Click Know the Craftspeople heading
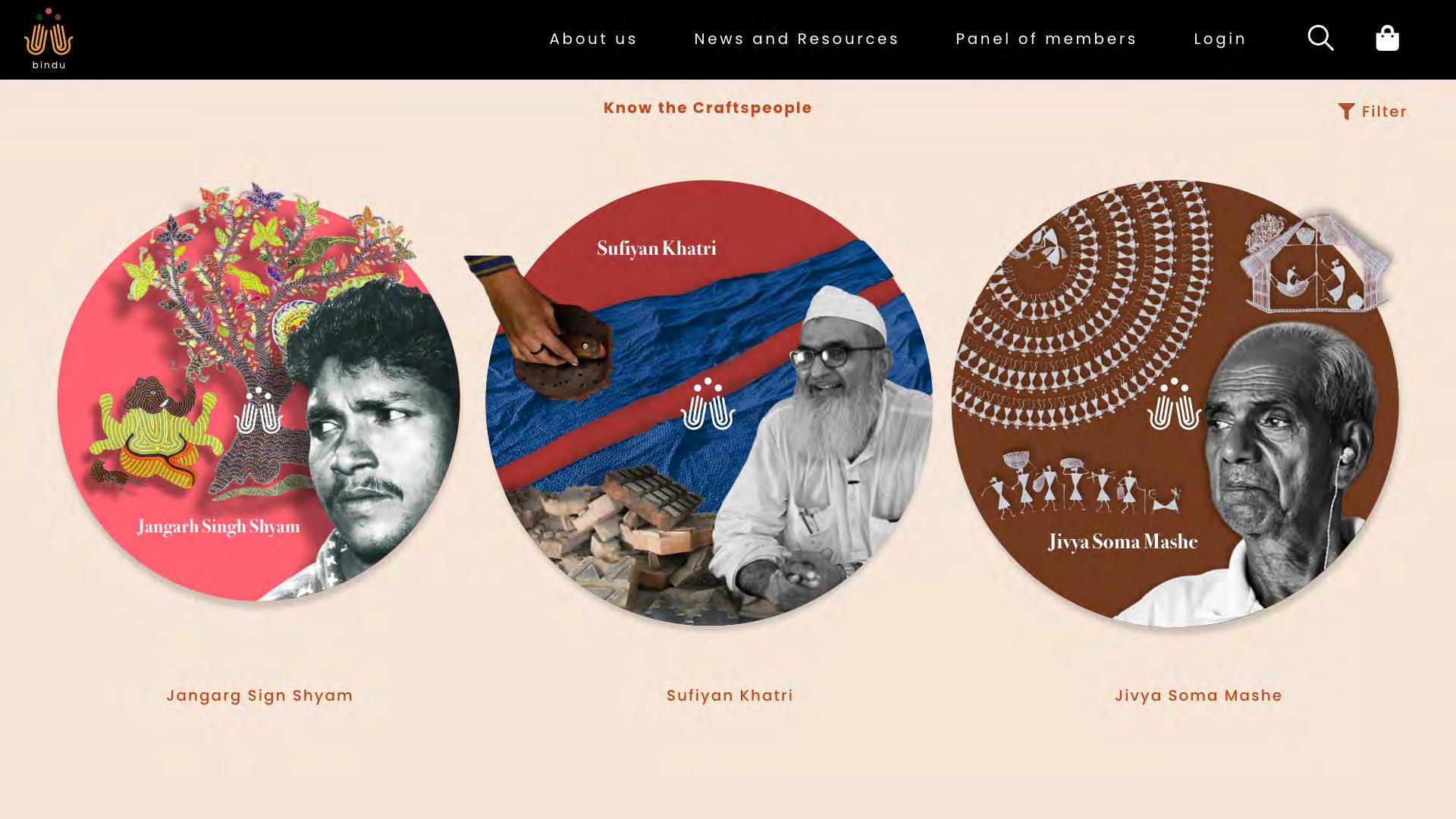The width and height of the screenshot is (1456, 819). coord(708,108)
